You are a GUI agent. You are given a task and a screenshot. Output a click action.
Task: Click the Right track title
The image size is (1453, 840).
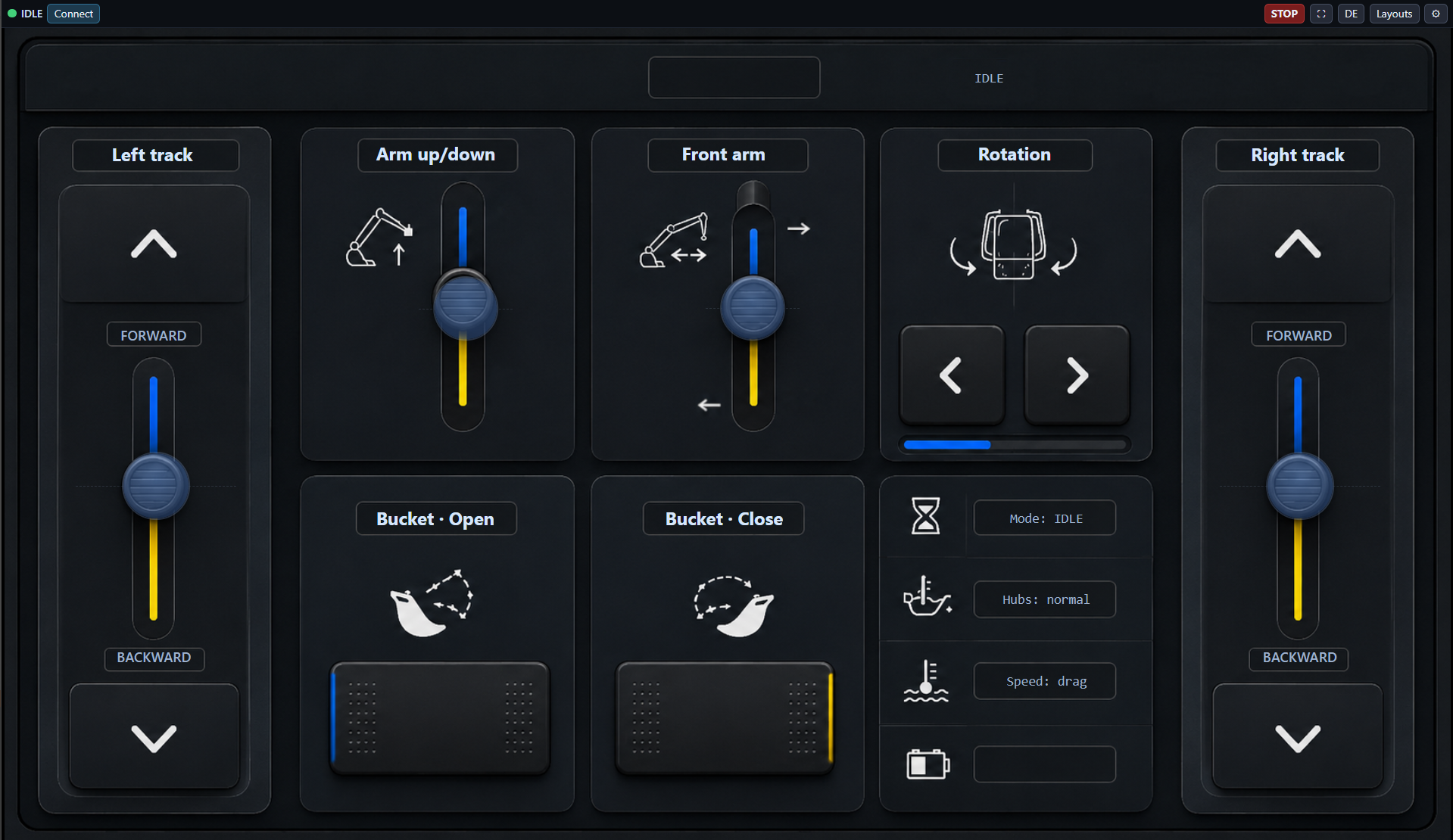[1298, 155]
